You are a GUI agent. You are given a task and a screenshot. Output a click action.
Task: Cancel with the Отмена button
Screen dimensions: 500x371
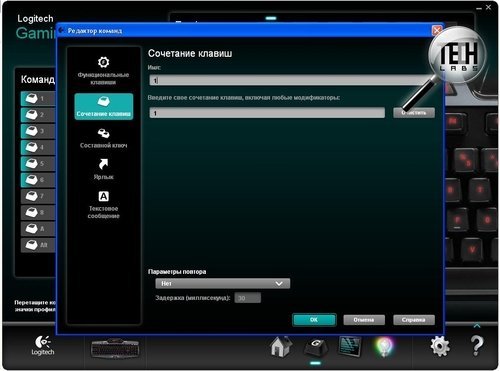click(364, 320)
